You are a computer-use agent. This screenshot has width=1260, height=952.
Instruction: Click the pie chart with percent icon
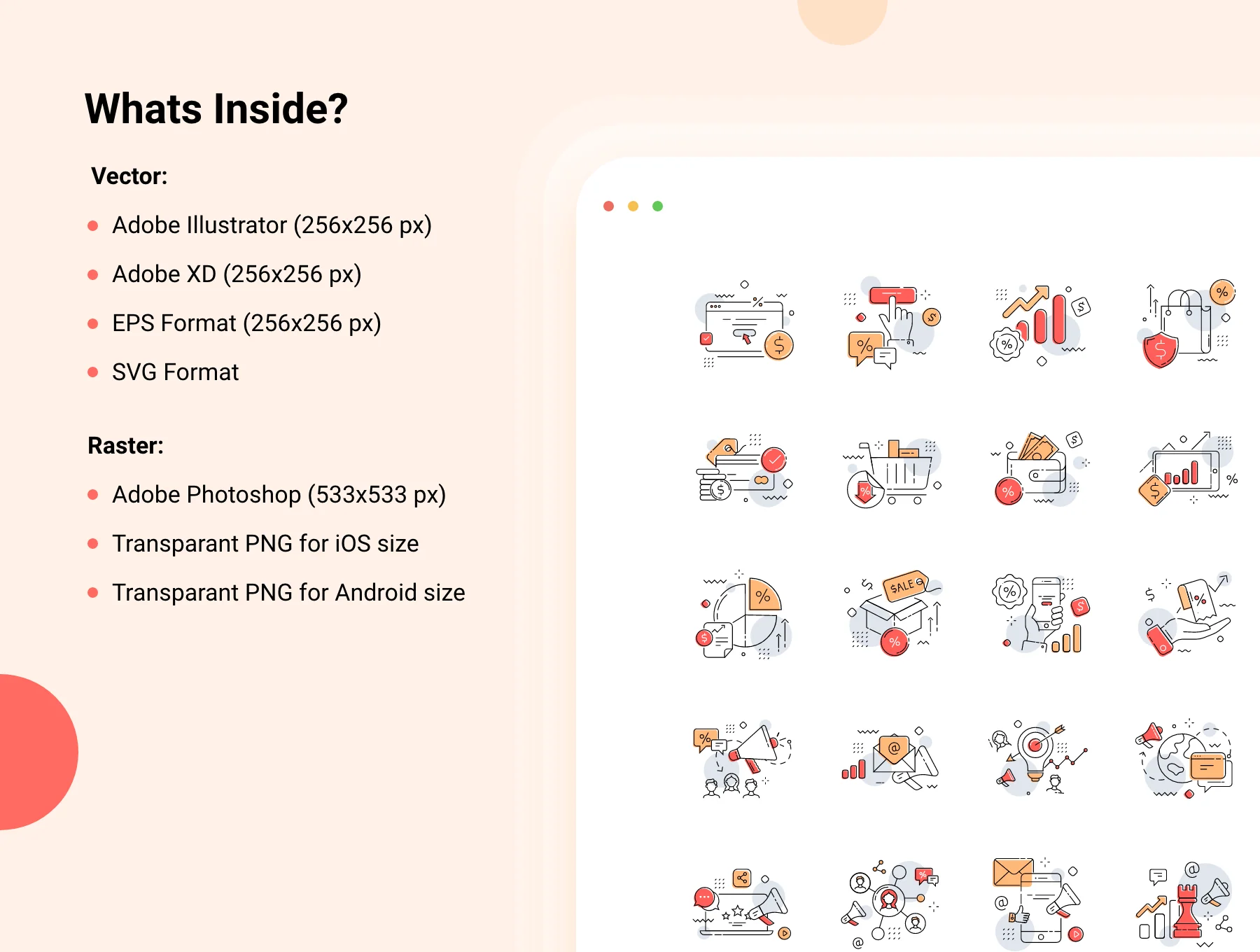pyautogui.click(x=745, y=615)
